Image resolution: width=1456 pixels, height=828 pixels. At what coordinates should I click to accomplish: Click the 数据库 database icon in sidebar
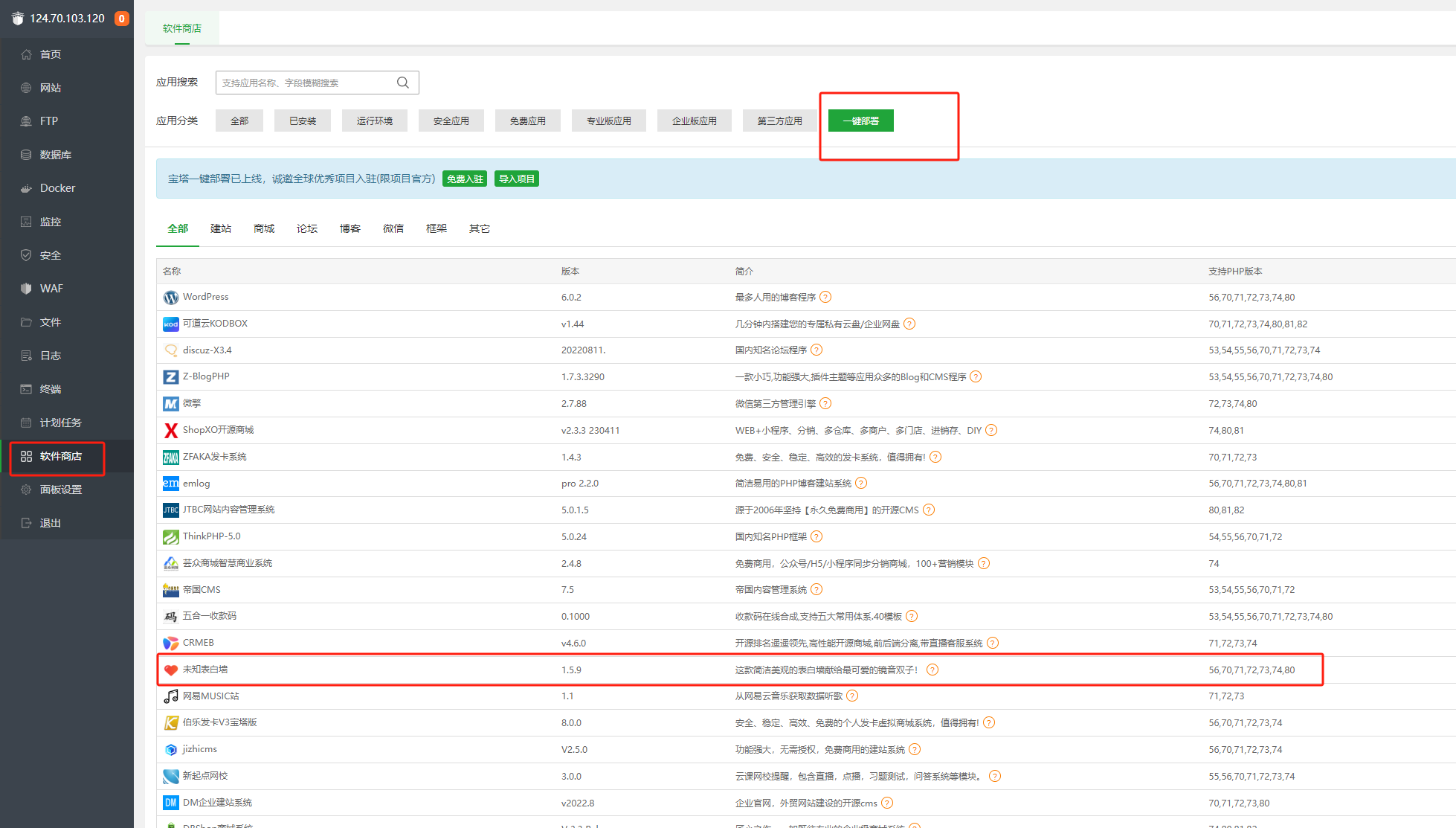pos(26,155)
